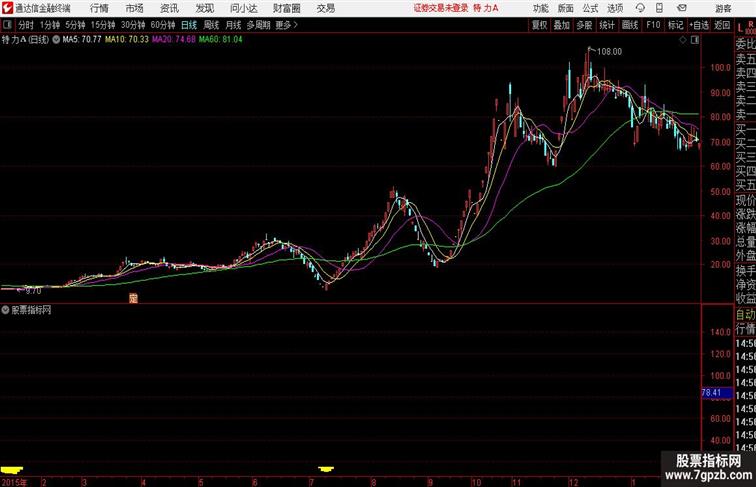Open the 行情 menu
Viewport: 756px width, 487px height.
coord(99,8)
